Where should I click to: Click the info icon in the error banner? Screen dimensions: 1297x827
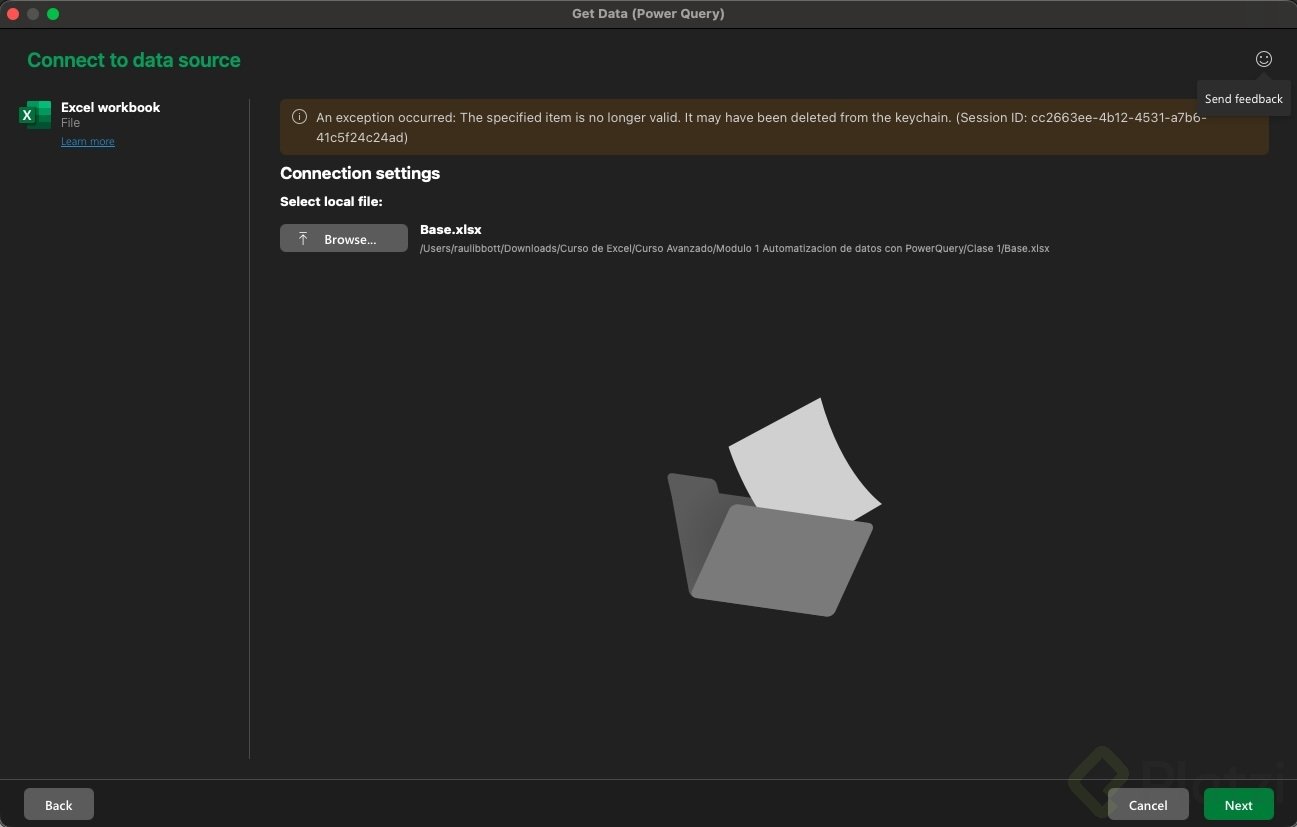click(299, 117)
